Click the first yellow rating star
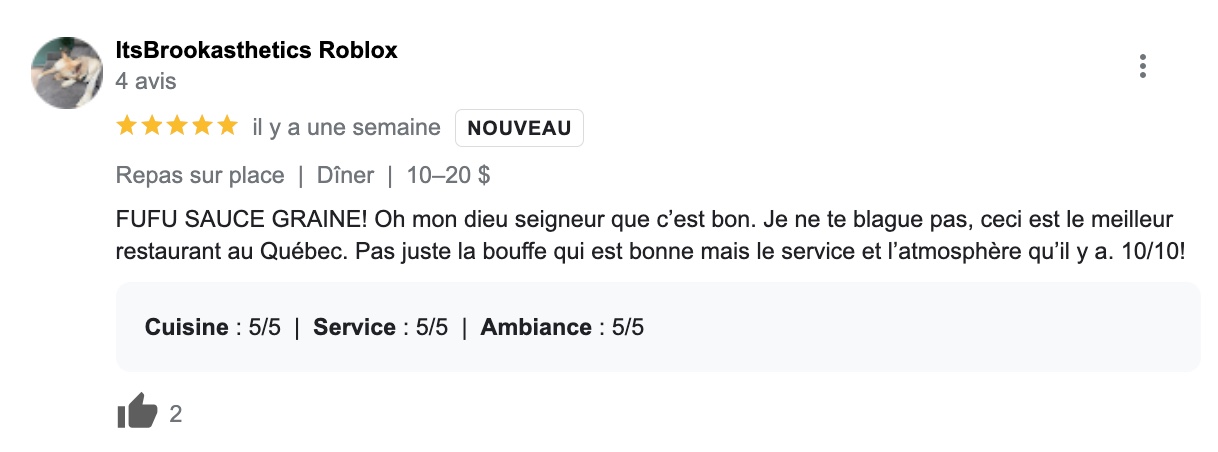Screen dimensions: 1218x452 [x=127, y=126]
